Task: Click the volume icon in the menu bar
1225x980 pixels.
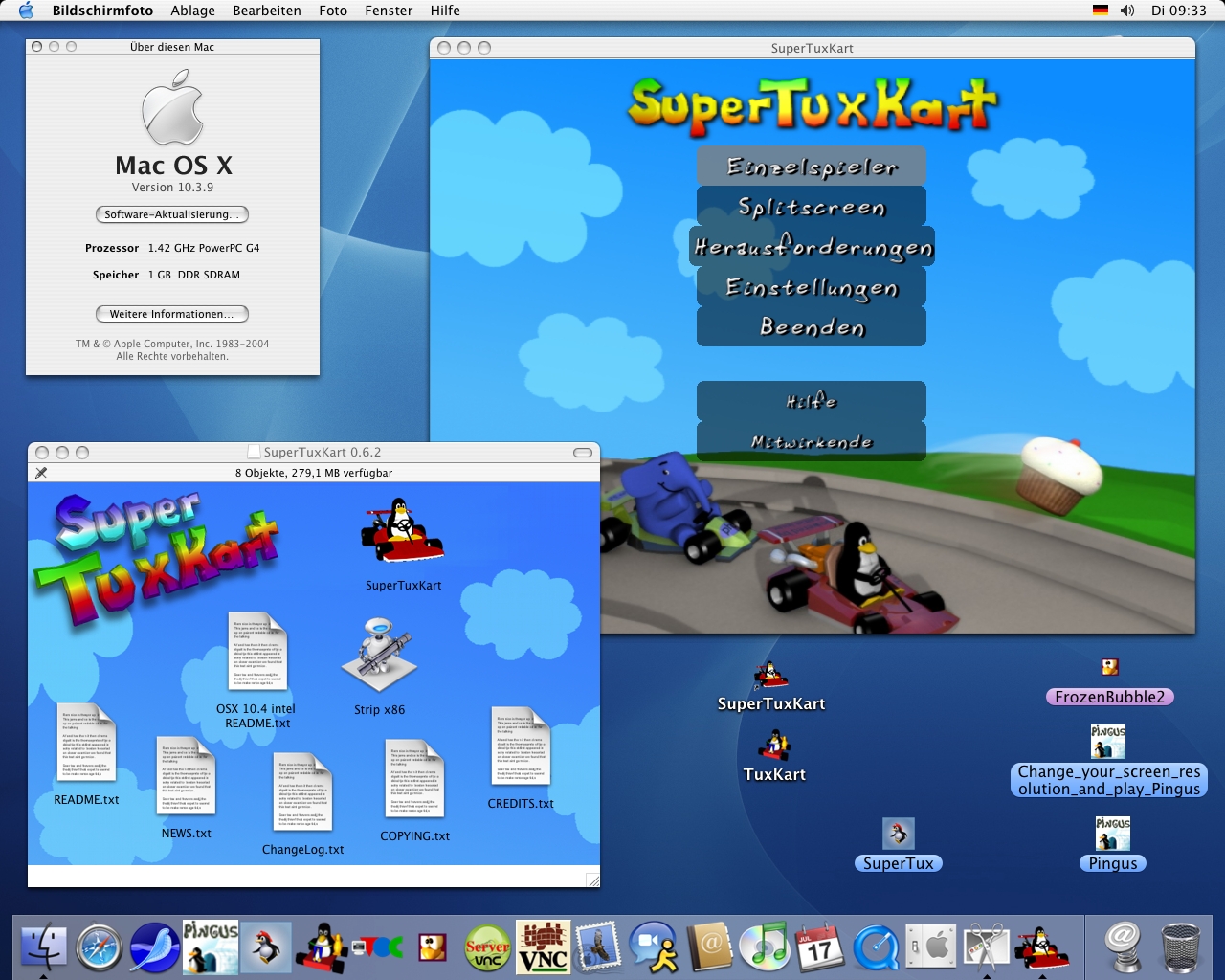Action: [x=1127, y=11]
